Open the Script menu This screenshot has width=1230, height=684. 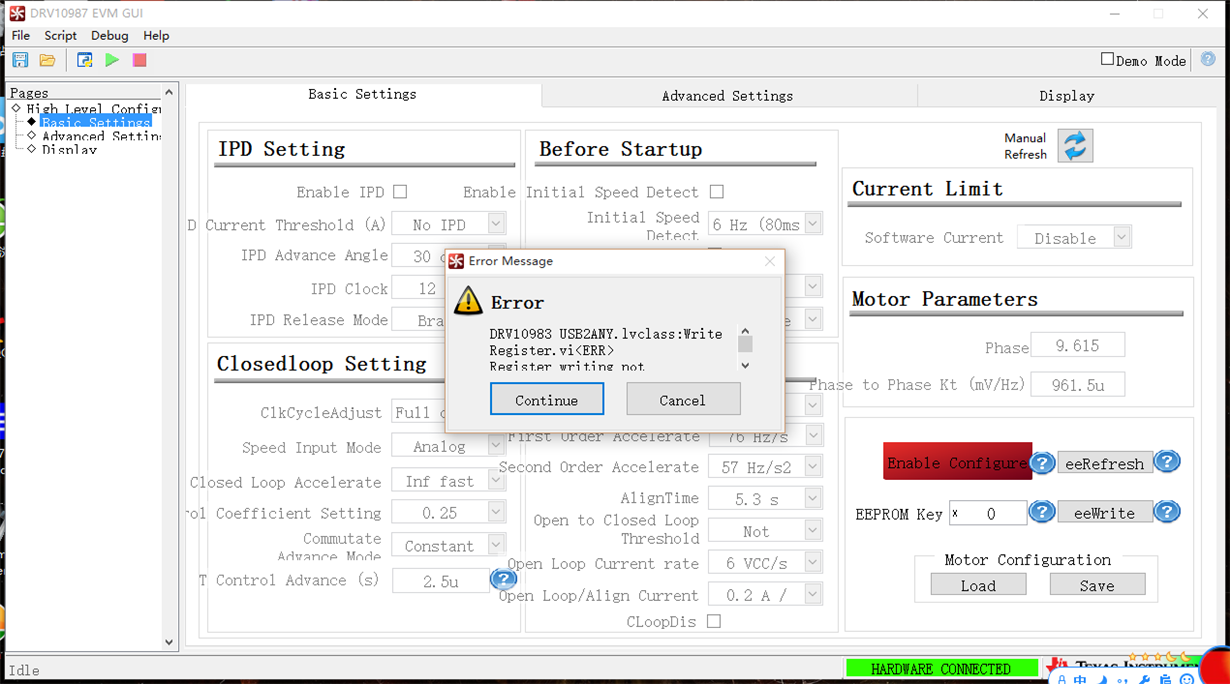[60, 35]
